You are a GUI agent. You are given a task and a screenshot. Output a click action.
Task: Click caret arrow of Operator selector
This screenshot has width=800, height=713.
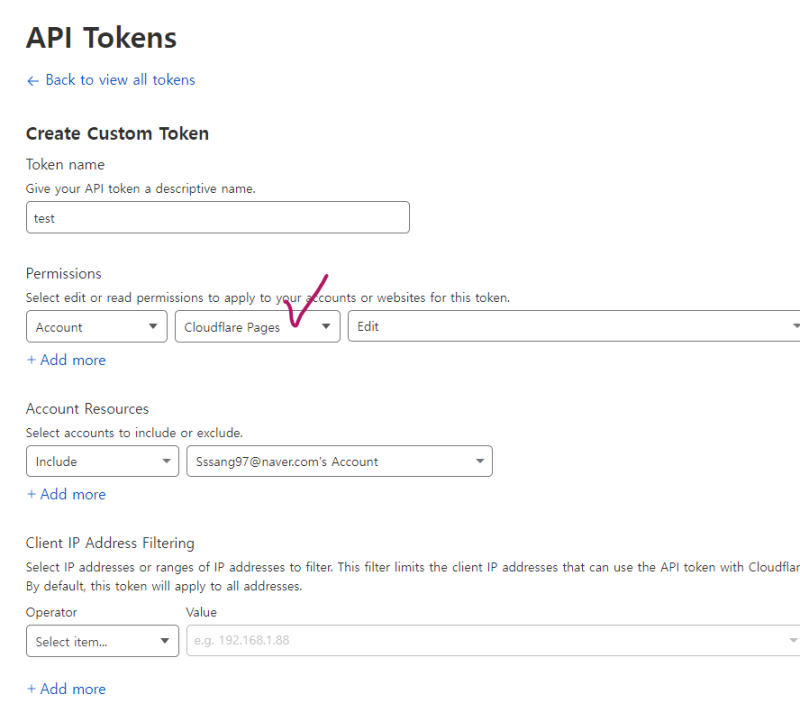[166, 642]
